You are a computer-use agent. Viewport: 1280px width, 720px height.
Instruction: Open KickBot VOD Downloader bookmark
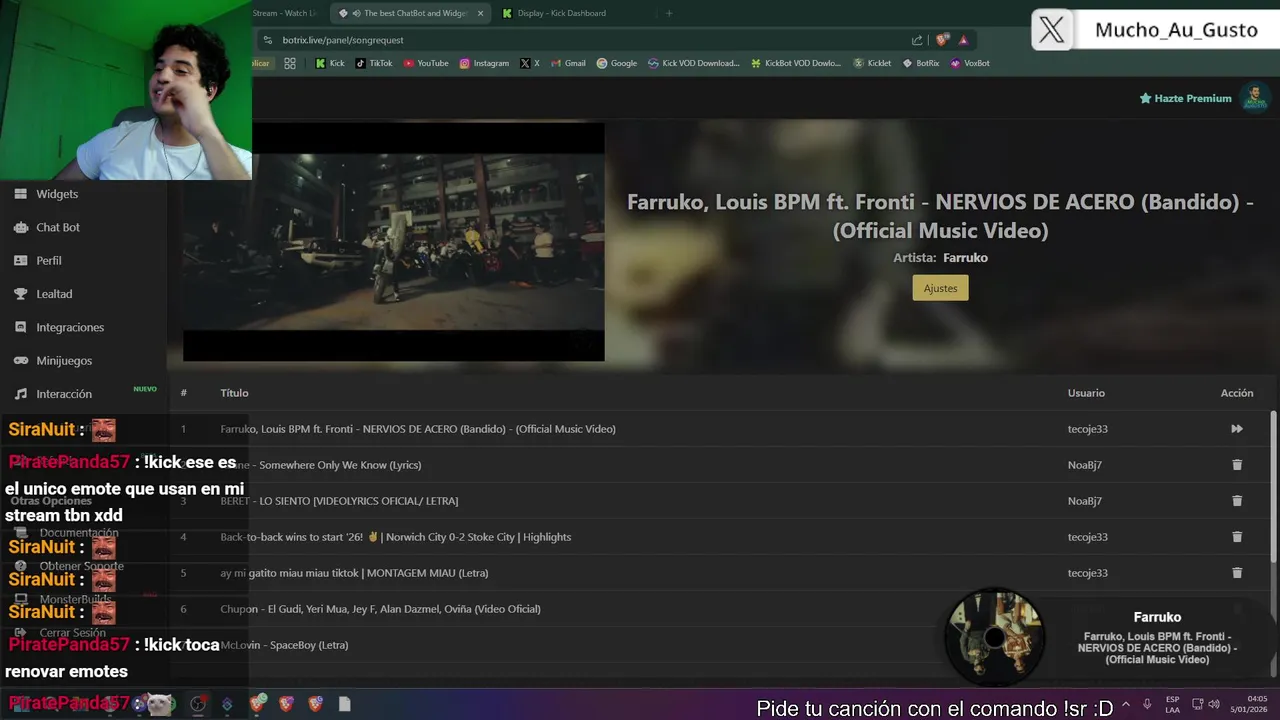(796, 63)
